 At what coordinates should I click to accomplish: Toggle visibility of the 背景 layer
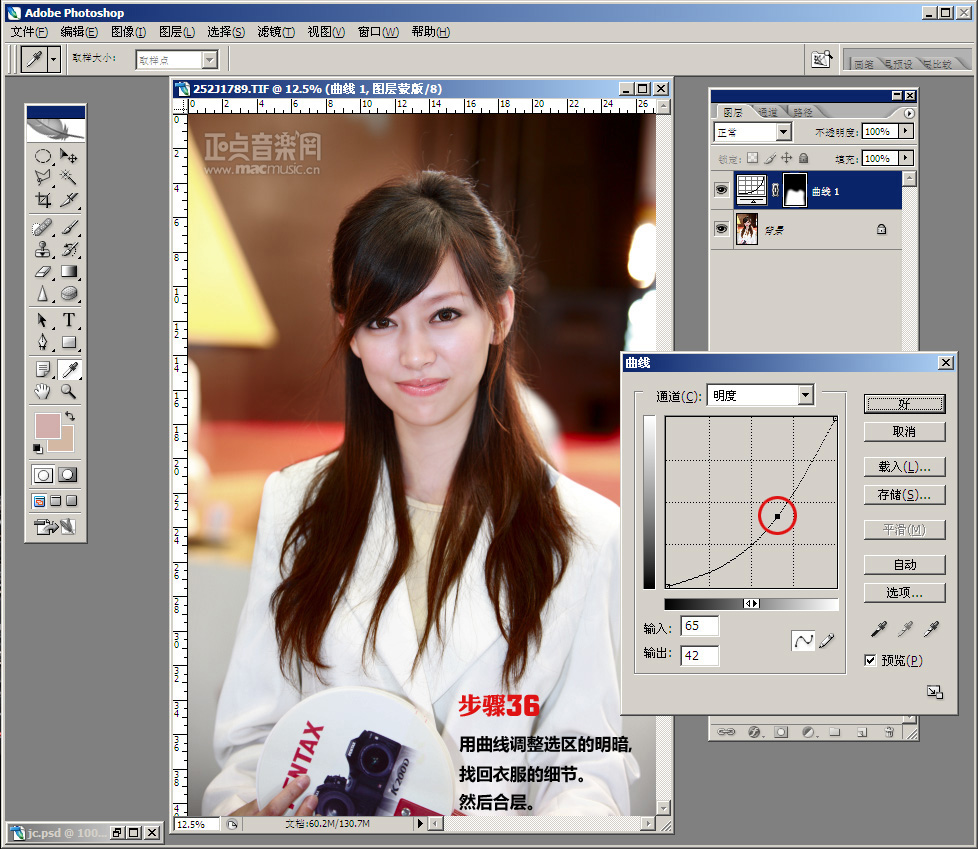[720, 229]
